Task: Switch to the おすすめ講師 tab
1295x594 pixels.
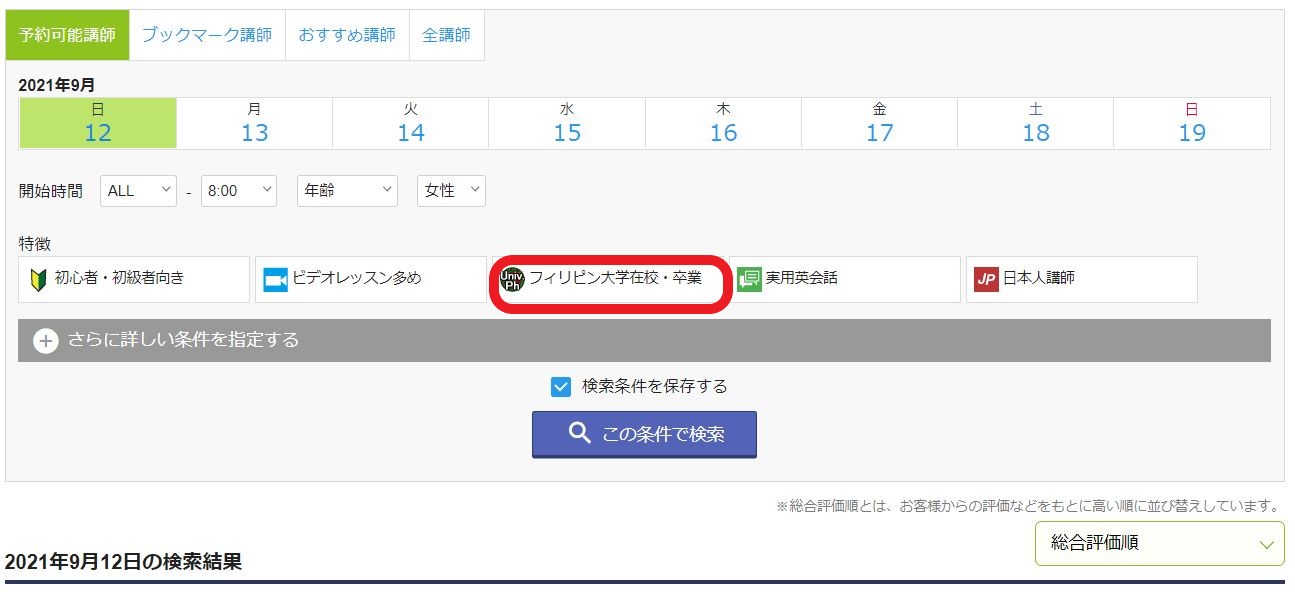Action: 347,35
